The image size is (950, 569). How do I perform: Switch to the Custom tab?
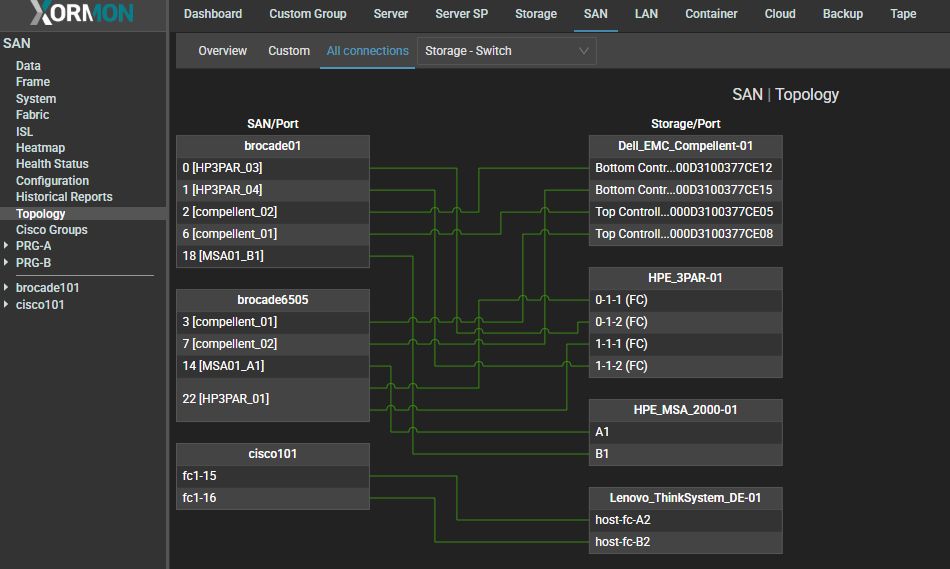click(x=289, y=51)
